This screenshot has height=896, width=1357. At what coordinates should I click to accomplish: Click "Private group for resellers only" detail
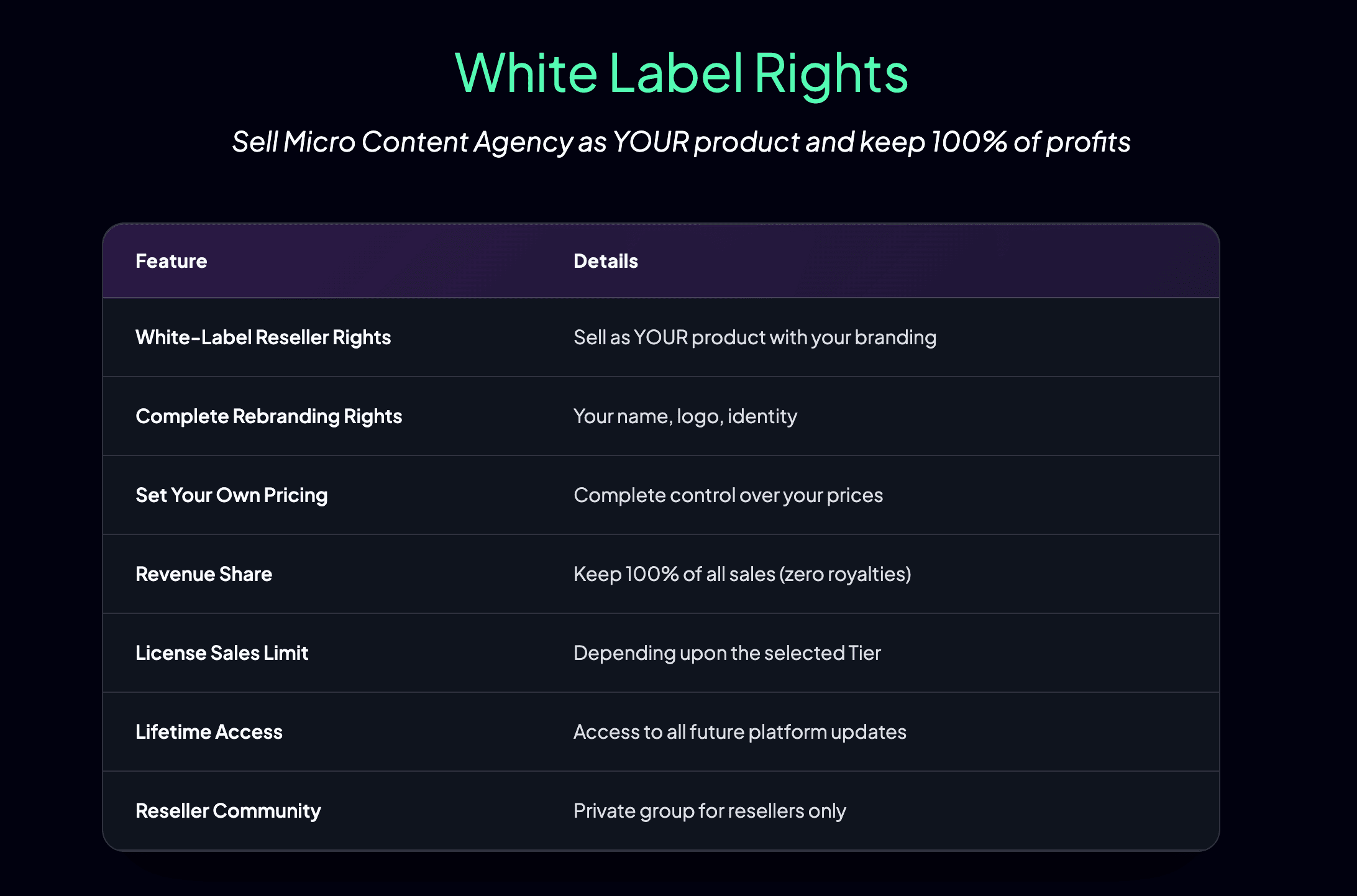(x=709, y=811)
